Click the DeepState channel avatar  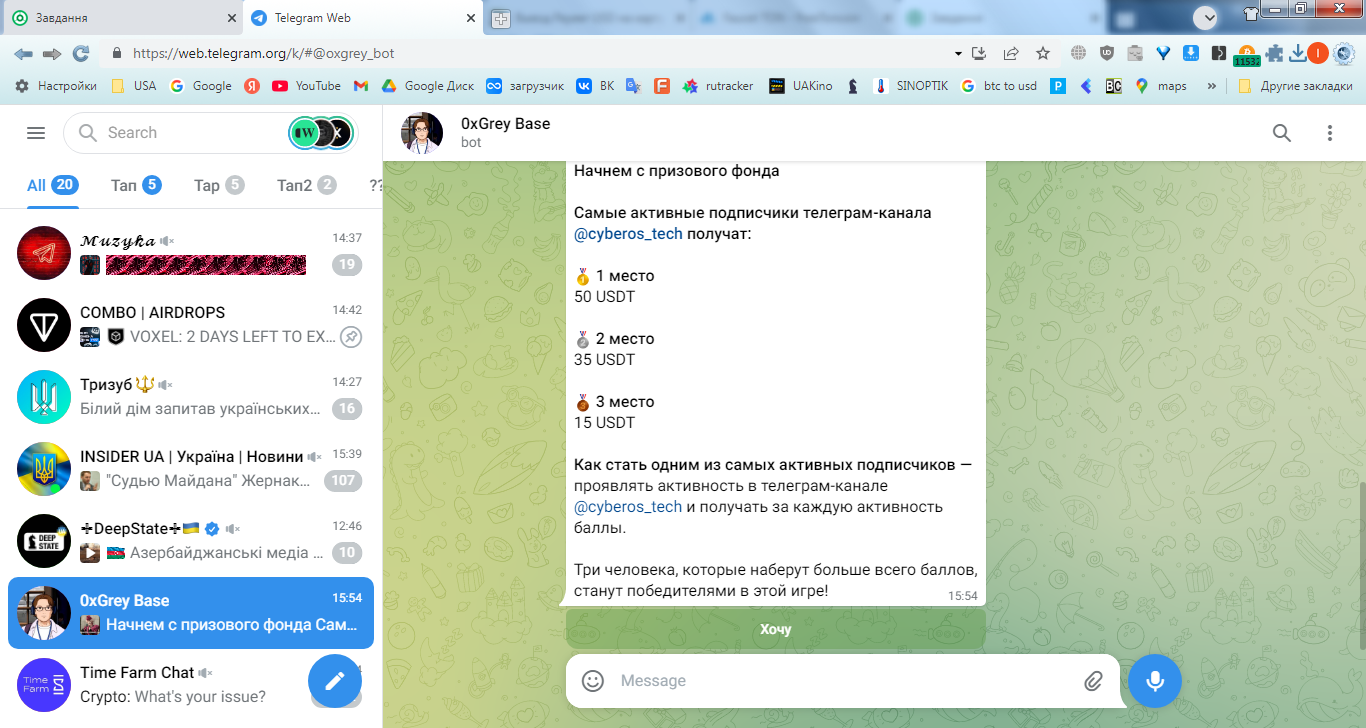click(44, 540)
